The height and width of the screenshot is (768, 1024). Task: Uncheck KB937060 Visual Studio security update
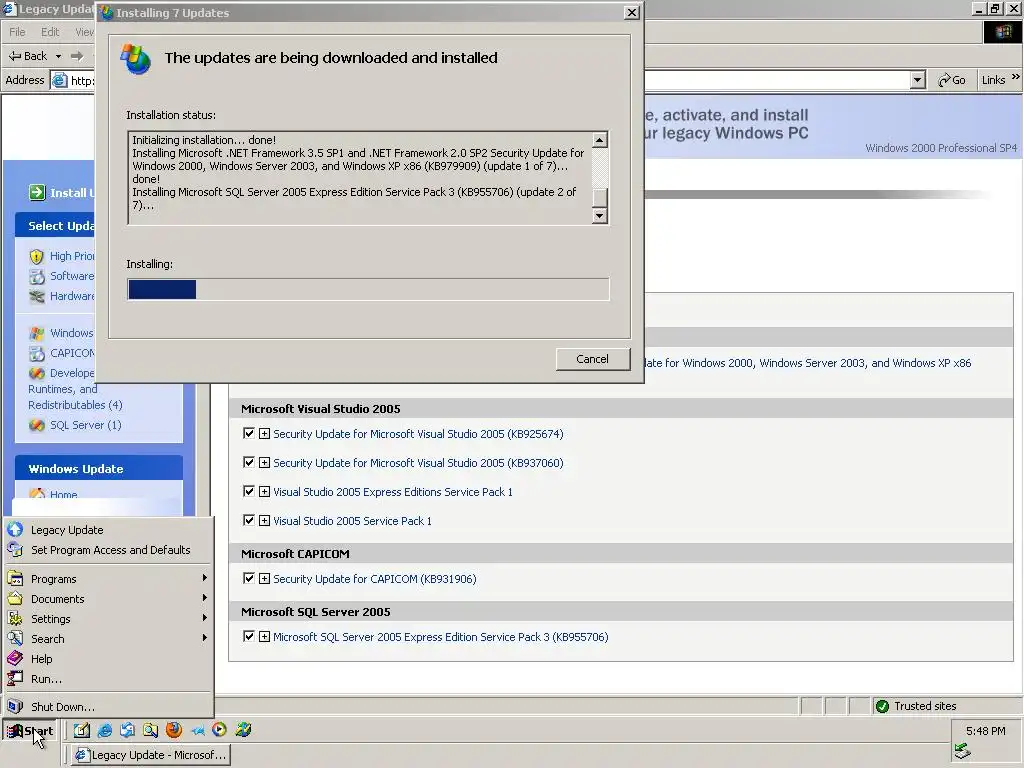pos(248,462)
